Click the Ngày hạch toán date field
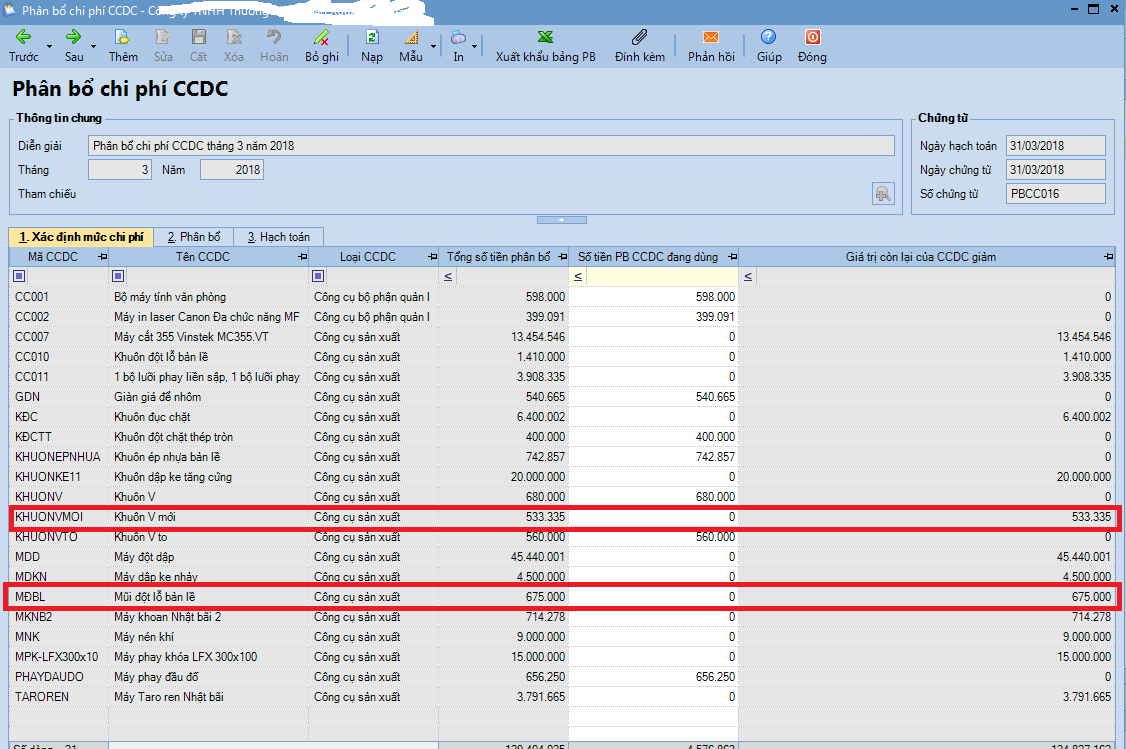 coord(1056,146)
